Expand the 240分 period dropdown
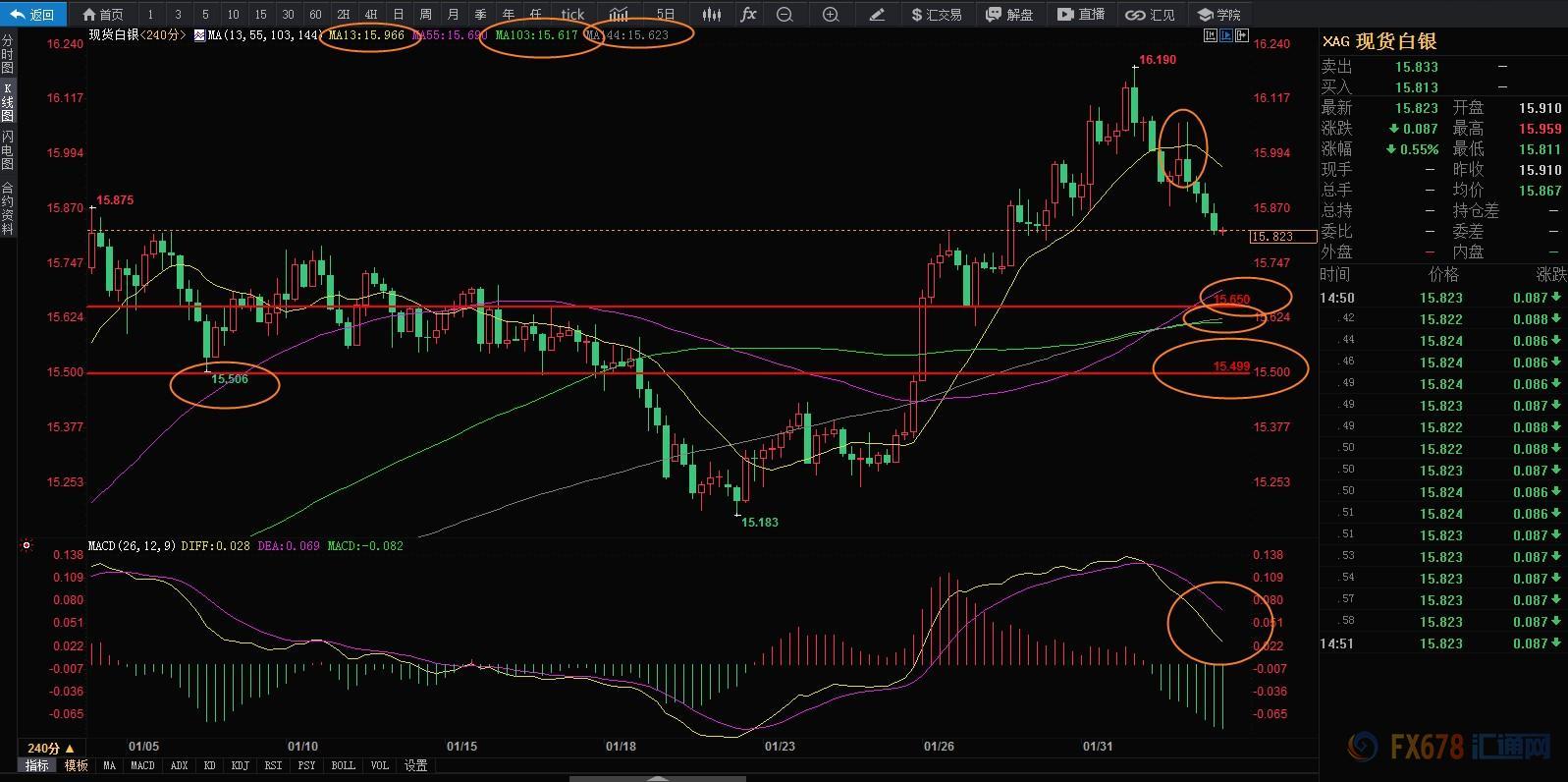Viewport: 1568px width, 782px height. [51, 748]
